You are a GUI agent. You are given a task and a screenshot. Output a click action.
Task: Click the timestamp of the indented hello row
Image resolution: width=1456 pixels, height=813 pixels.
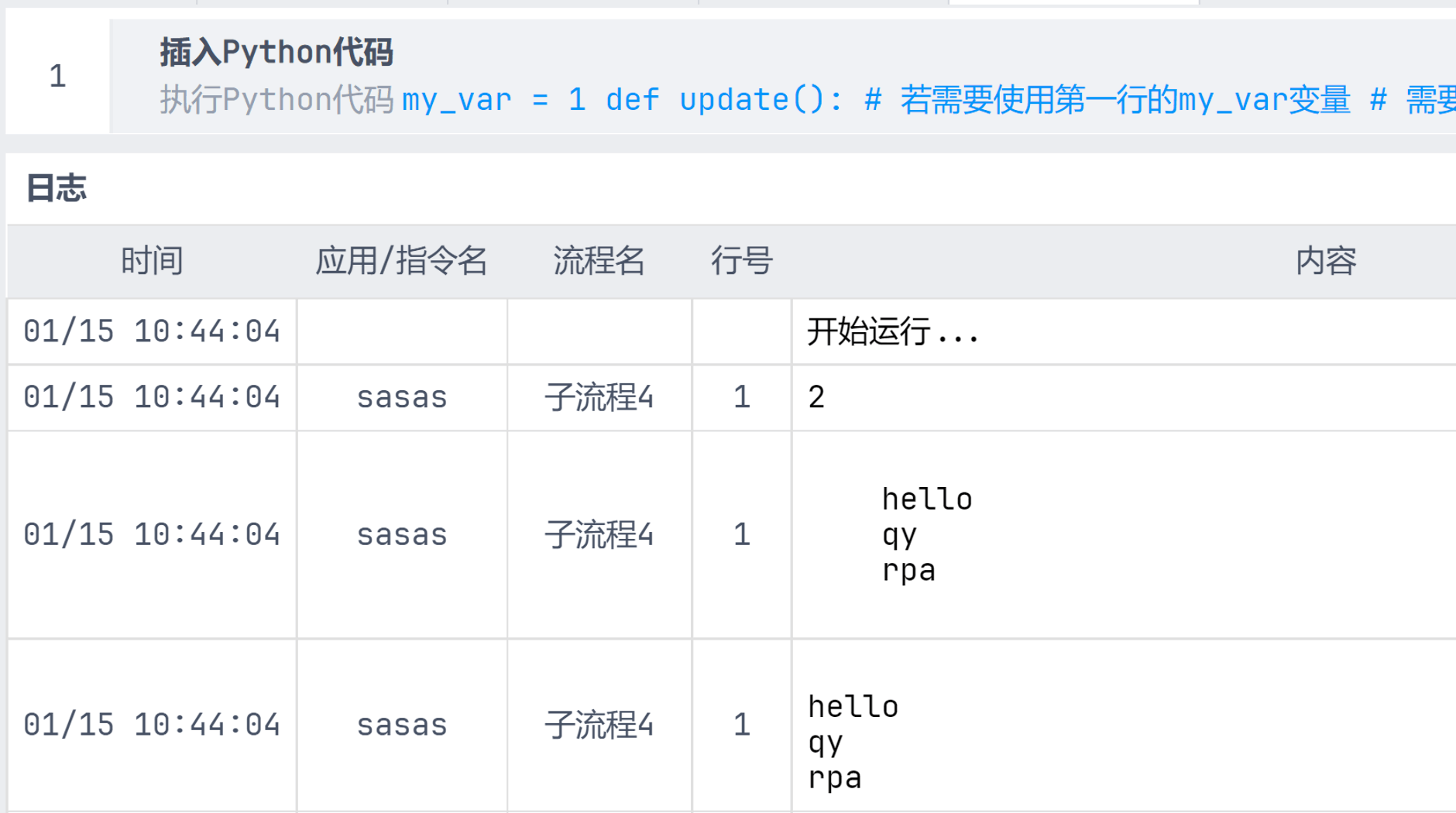coord(152,535)
